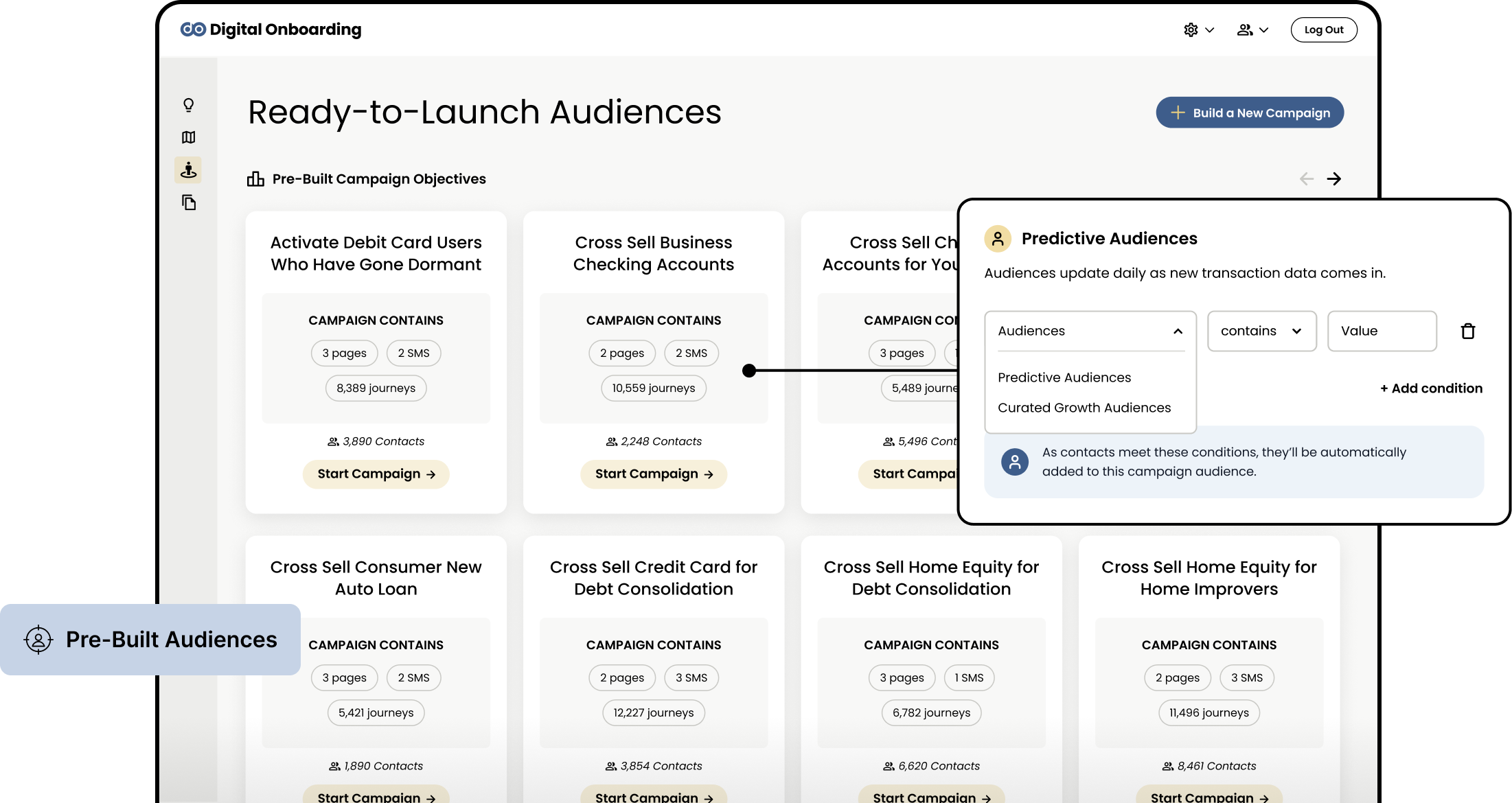The height and width of the screenshot is (803, 1512).
Task: Click contacts icon next to 3,890 Contacts
Action: click(x=333, y=441)
